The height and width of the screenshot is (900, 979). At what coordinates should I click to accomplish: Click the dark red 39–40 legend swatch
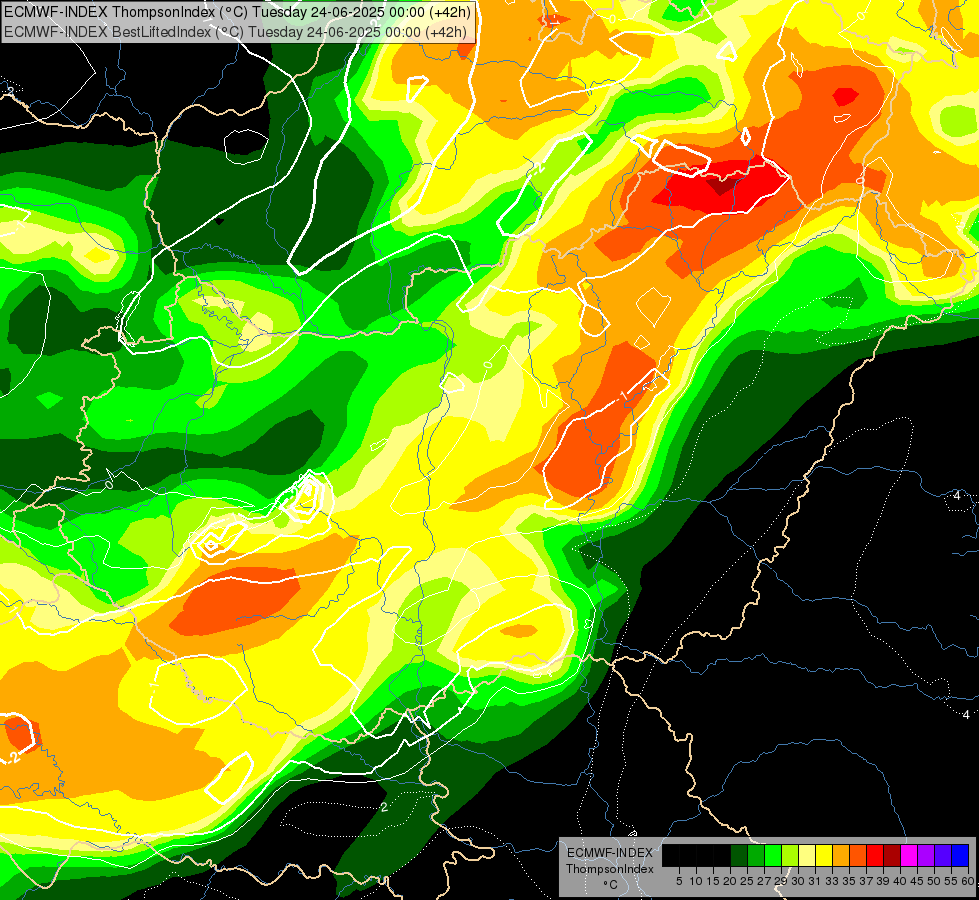coord(892,855)
